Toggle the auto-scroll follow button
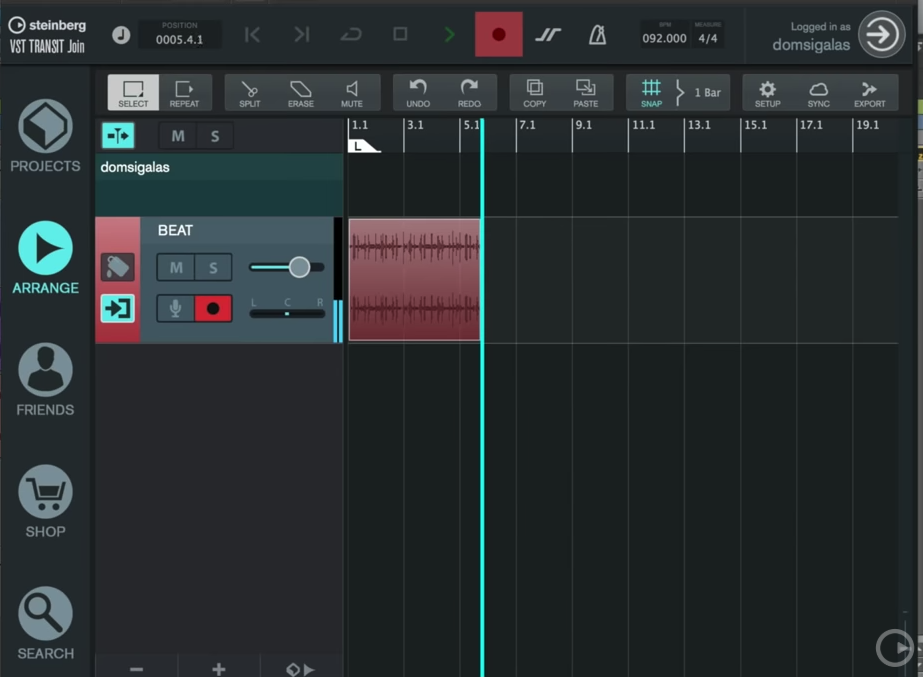This screenshot has width=923, height=677. point(118,136)
